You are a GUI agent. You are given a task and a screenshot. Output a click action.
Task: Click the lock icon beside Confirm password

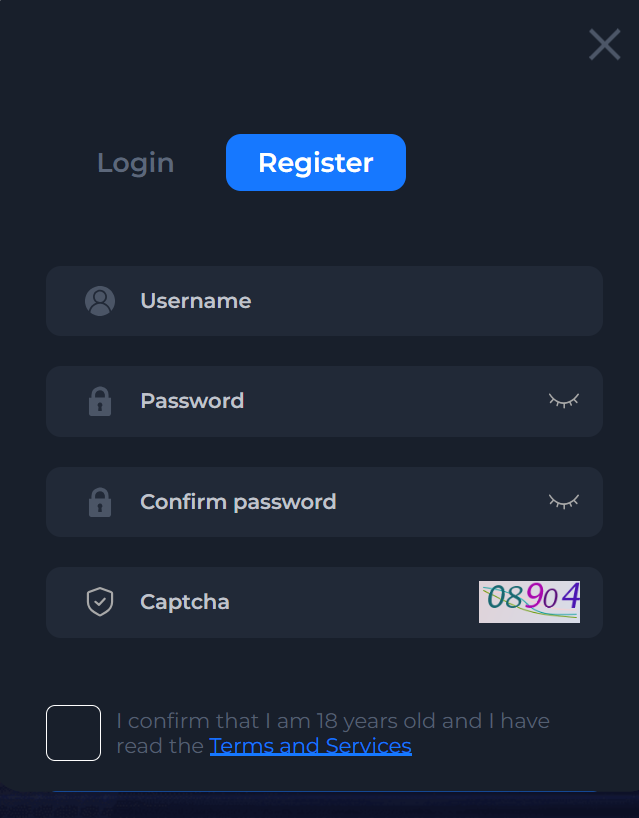(x=100, y=502)
